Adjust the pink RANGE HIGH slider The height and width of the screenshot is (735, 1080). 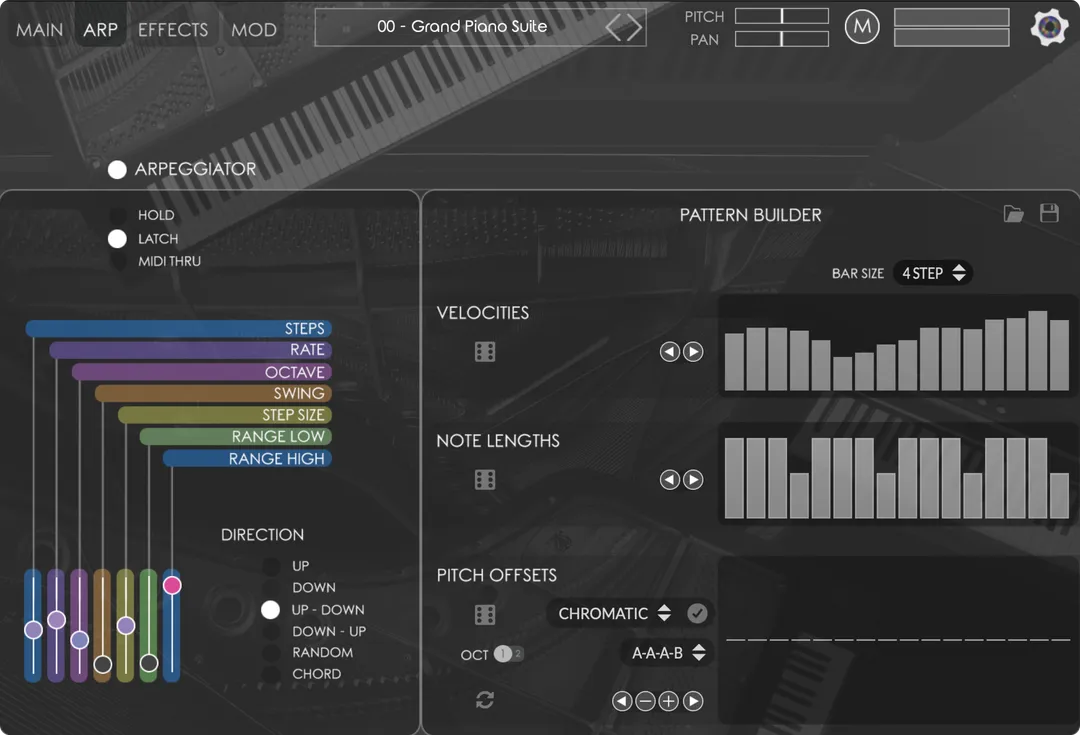tap(172, 586)
